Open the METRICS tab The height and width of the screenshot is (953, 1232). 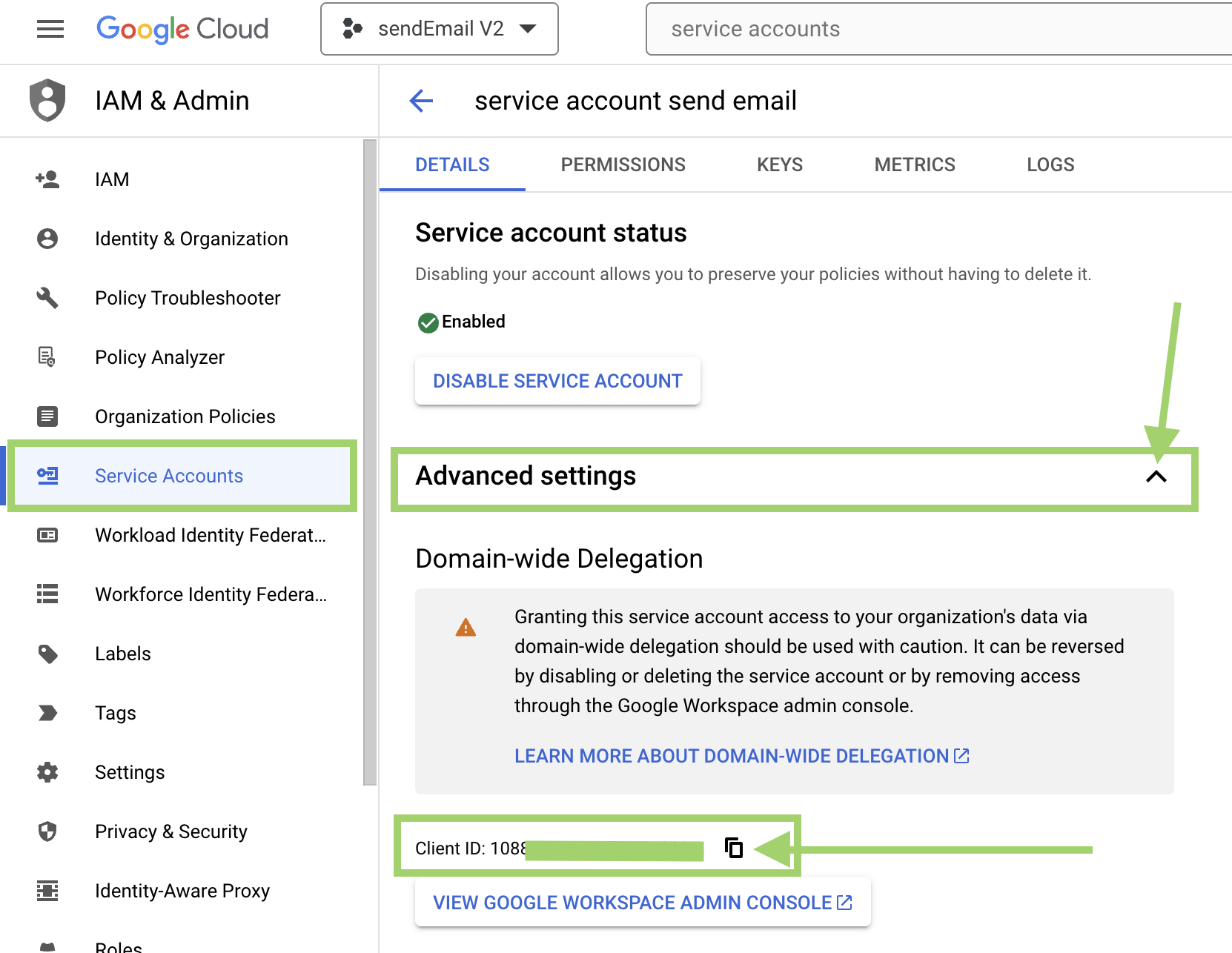pos(915,165)
